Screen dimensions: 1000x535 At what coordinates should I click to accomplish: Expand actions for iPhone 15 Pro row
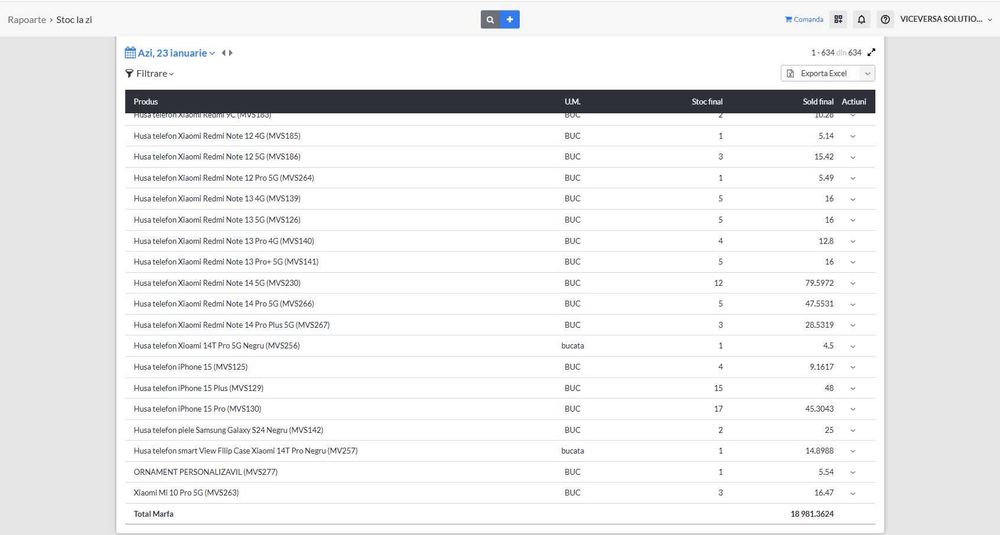click(x=853, y=410)
